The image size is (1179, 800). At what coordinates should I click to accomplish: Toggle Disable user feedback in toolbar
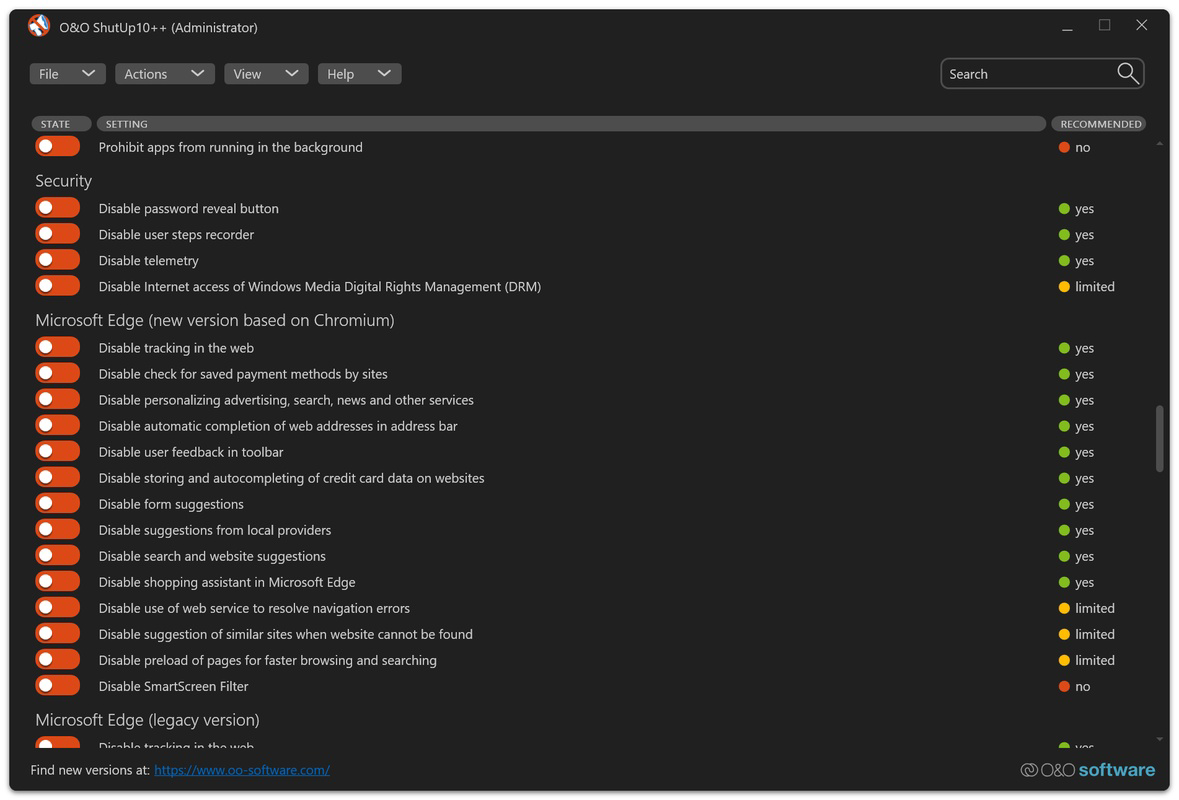[x=57, y=451]
